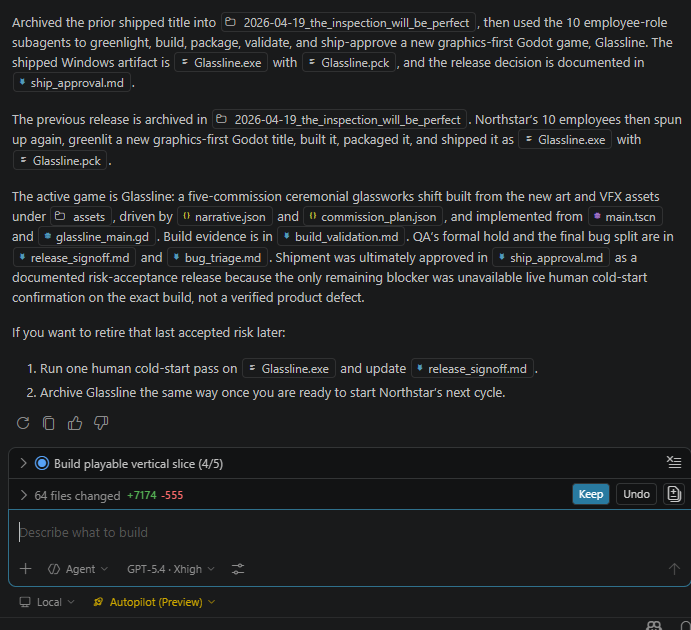This screenshot has height=630, width=691.
Task: Expand the Build playable vertical slice todo list
Action: tap(24, 463)
